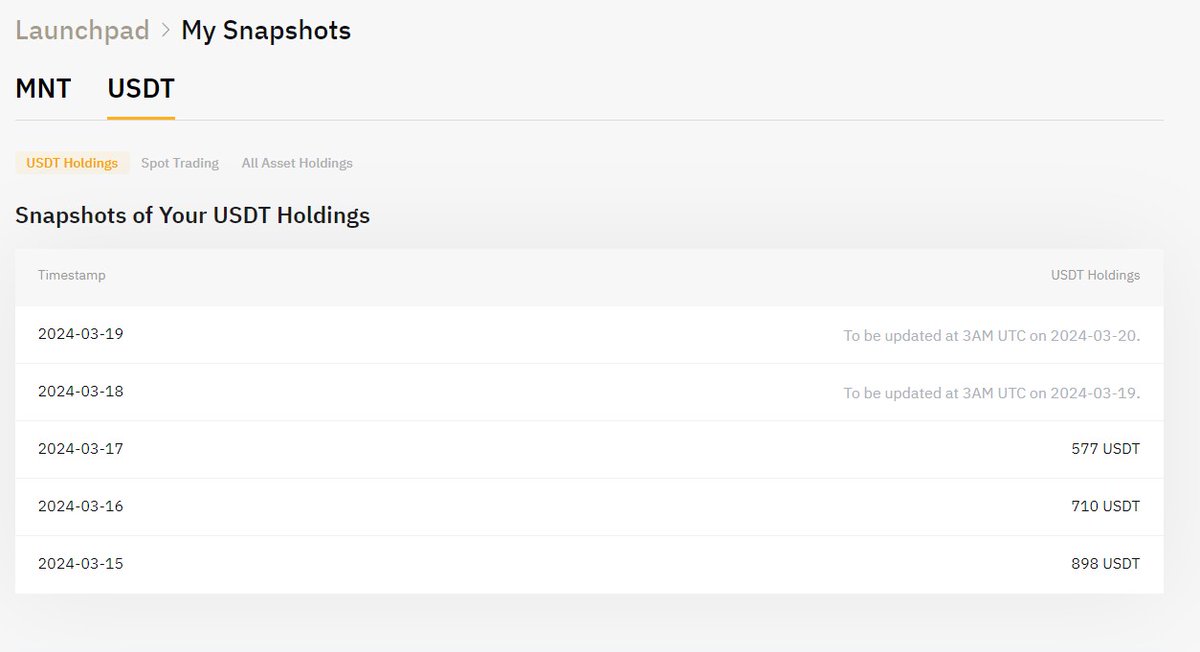Select the 2024-03-17 timestamp cell

81,449
